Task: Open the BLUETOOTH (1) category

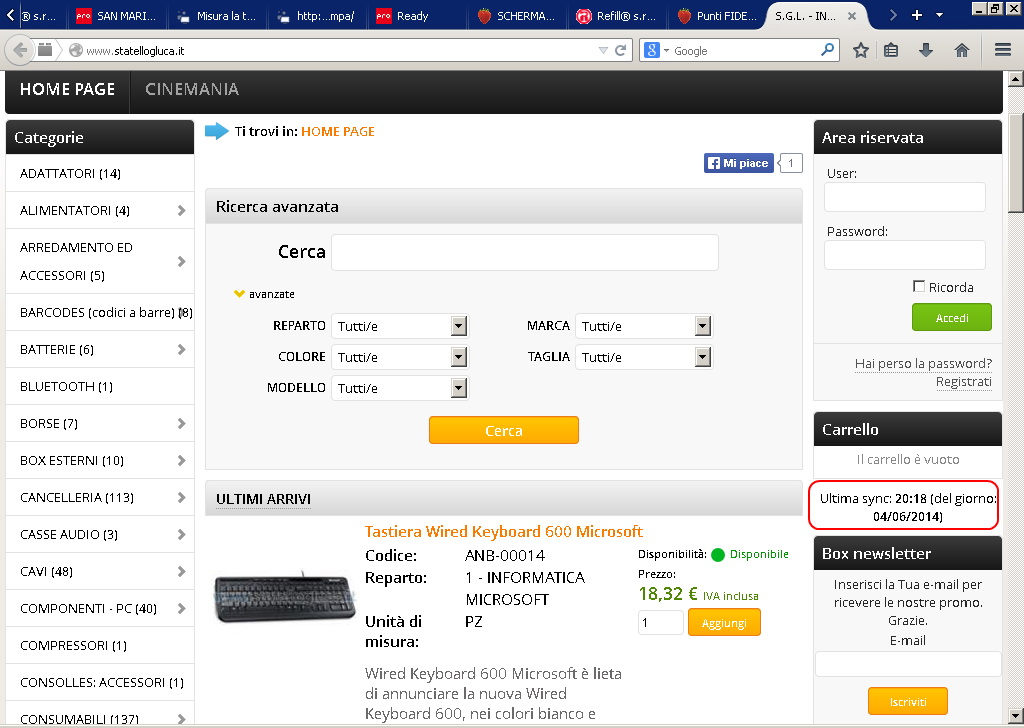Action: pos(67,387)
